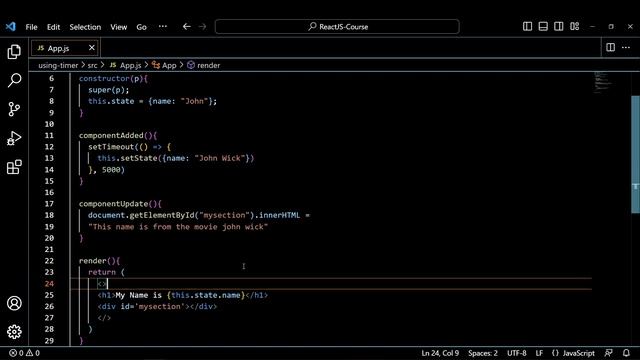Toggle the primary side bar layout icon
The image size is (640, 360).
pos(527,27)
